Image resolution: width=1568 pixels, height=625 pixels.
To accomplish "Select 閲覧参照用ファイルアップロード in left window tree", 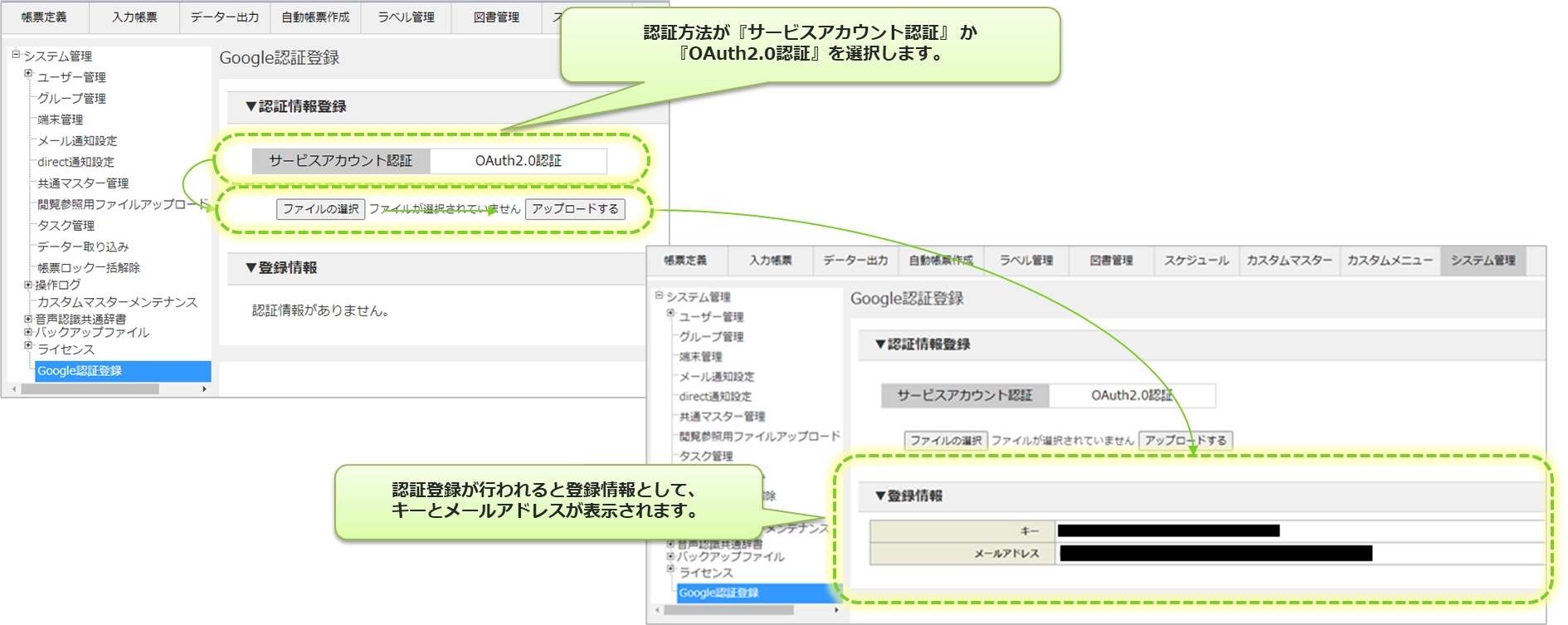I will 123,204.
